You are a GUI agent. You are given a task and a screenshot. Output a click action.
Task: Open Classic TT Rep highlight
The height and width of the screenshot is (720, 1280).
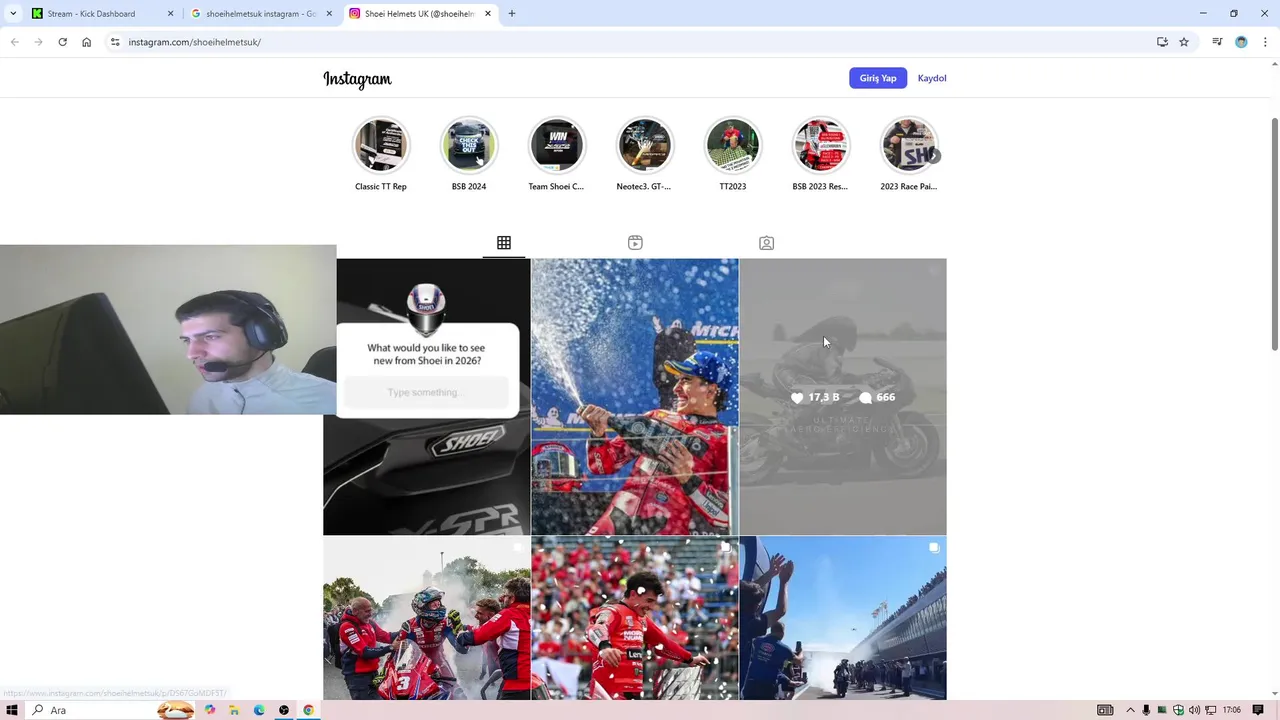coord(381,146)
